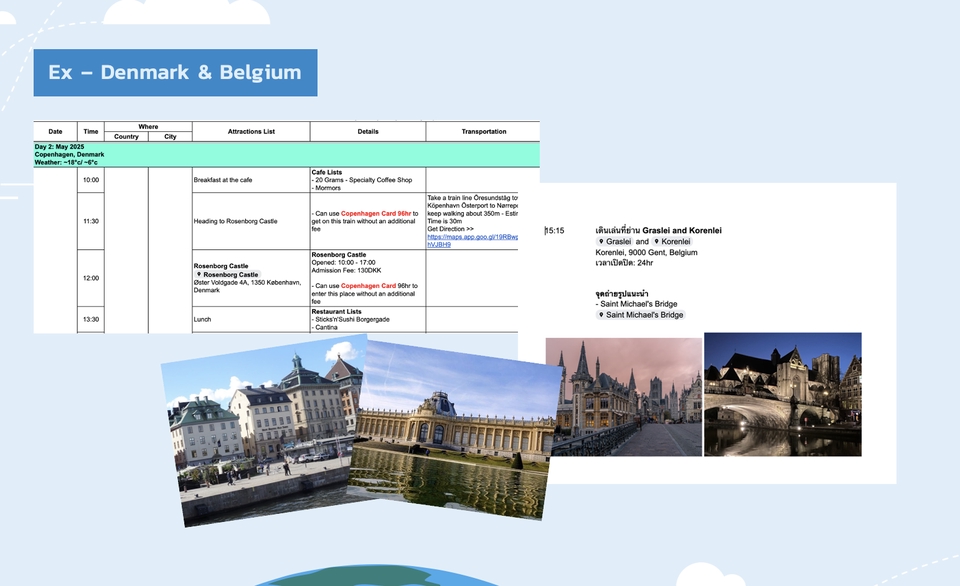Select the 13:30 time cell
The width and height of the screenshot is (960, 586).
point(91,319)
